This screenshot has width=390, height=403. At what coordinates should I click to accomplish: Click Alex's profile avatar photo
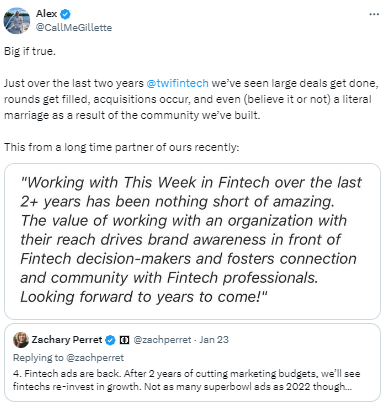17,21
